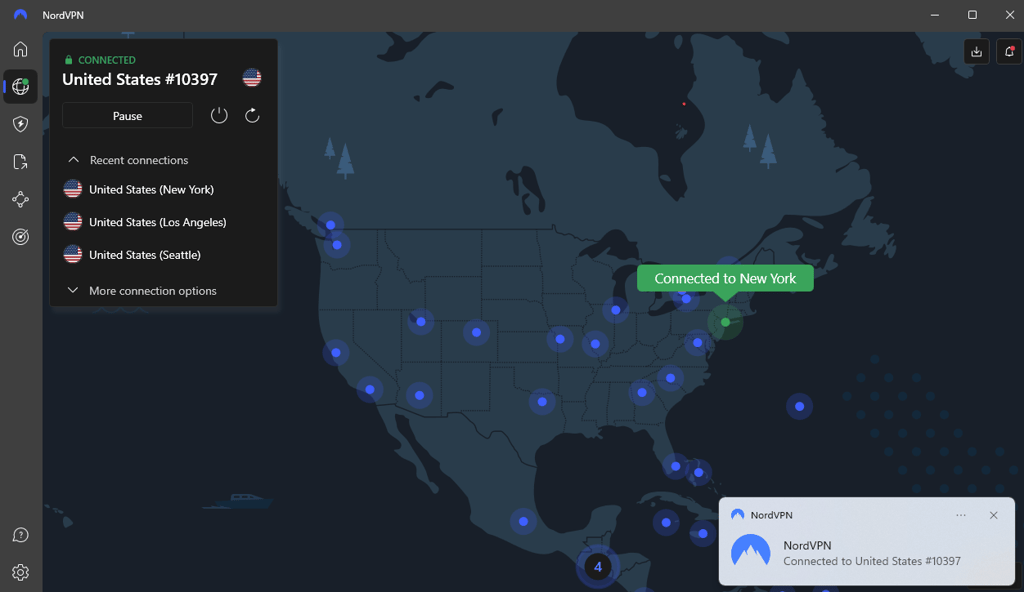Select the Salt Lake City server dot
This screenshot has height=592, width=1024.
click(421, 321)
